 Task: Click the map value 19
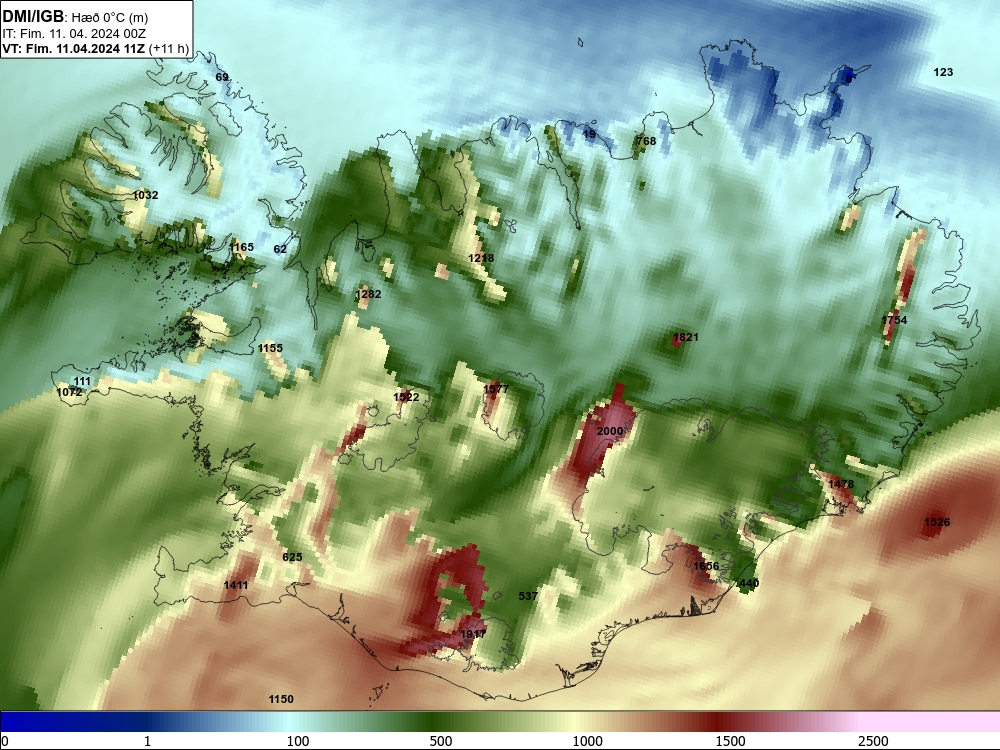tap(589, 134)
